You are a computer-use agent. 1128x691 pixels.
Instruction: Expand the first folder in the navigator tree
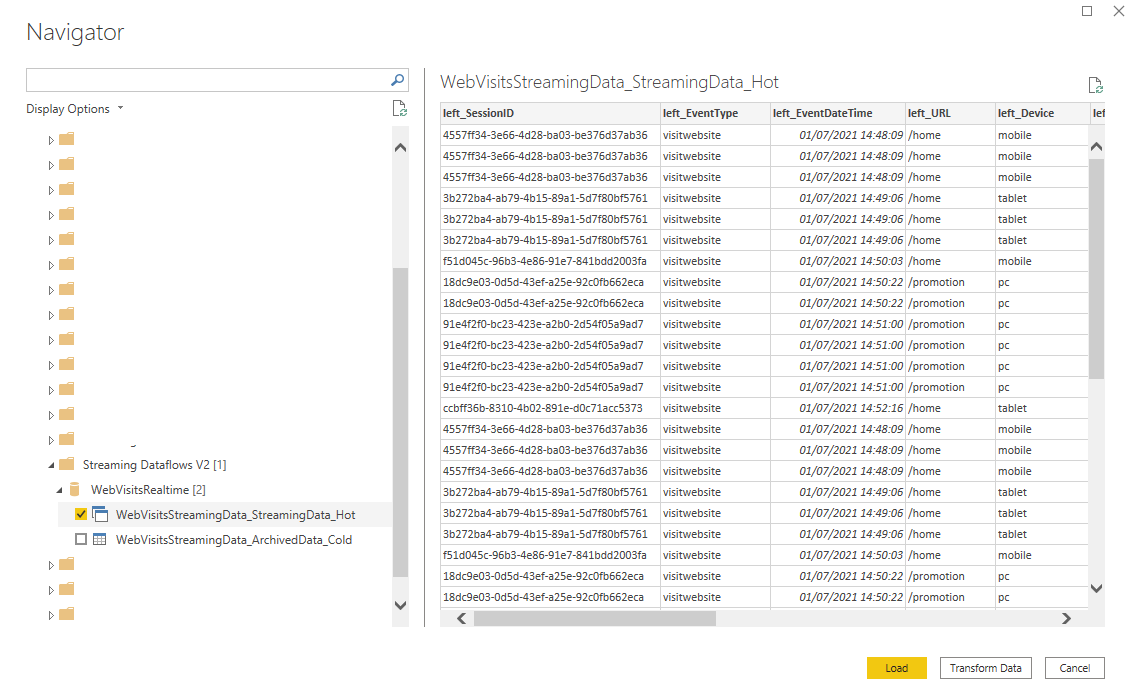pos(51,140)
